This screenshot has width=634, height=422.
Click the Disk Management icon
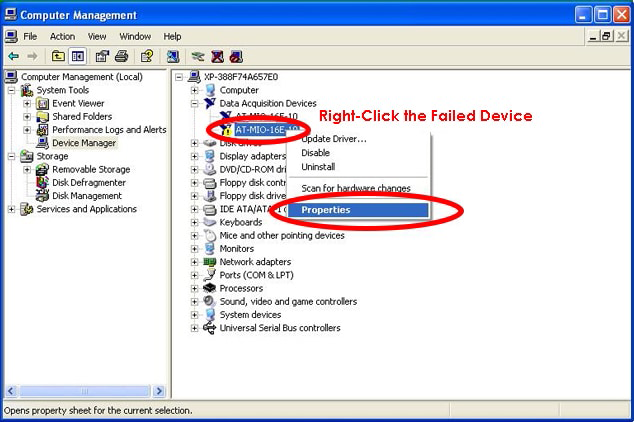click(x=42, y=196)
